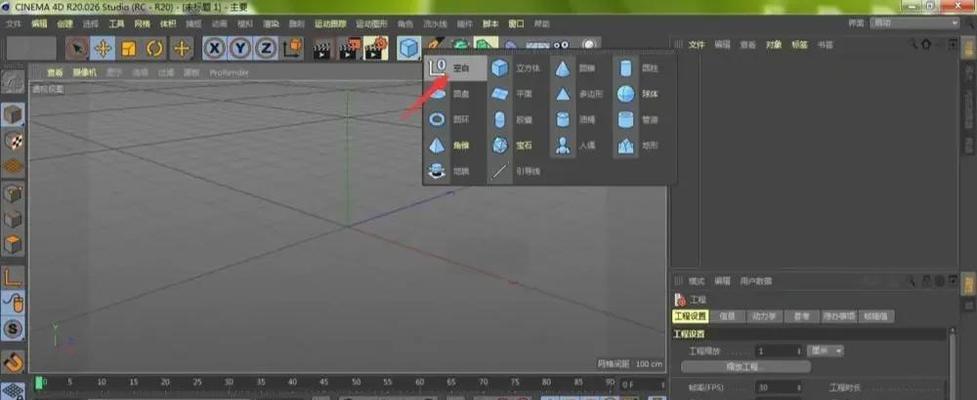Toggle the snap magnet icon
The image size is (977, 400).
pyautogui.click(x=13, y=361)
